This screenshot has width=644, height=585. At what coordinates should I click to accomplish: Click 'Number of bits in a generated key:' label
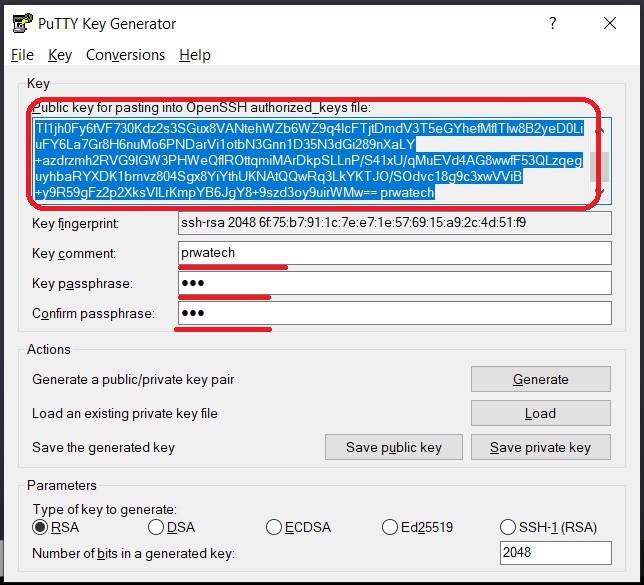[133, 553]
